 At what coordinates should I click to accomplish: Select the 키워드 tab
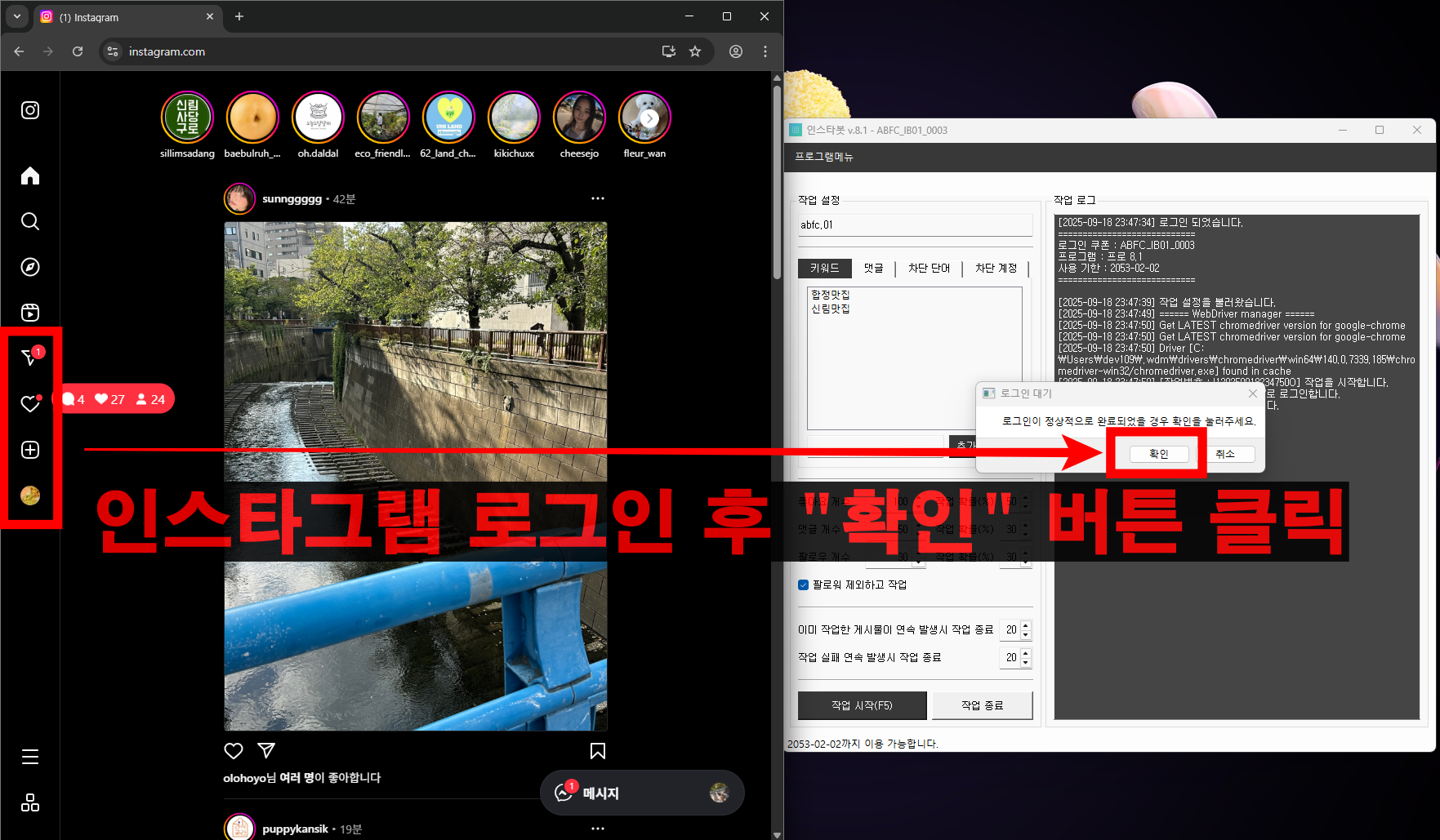pyautogui.click(x=824, y=268)
